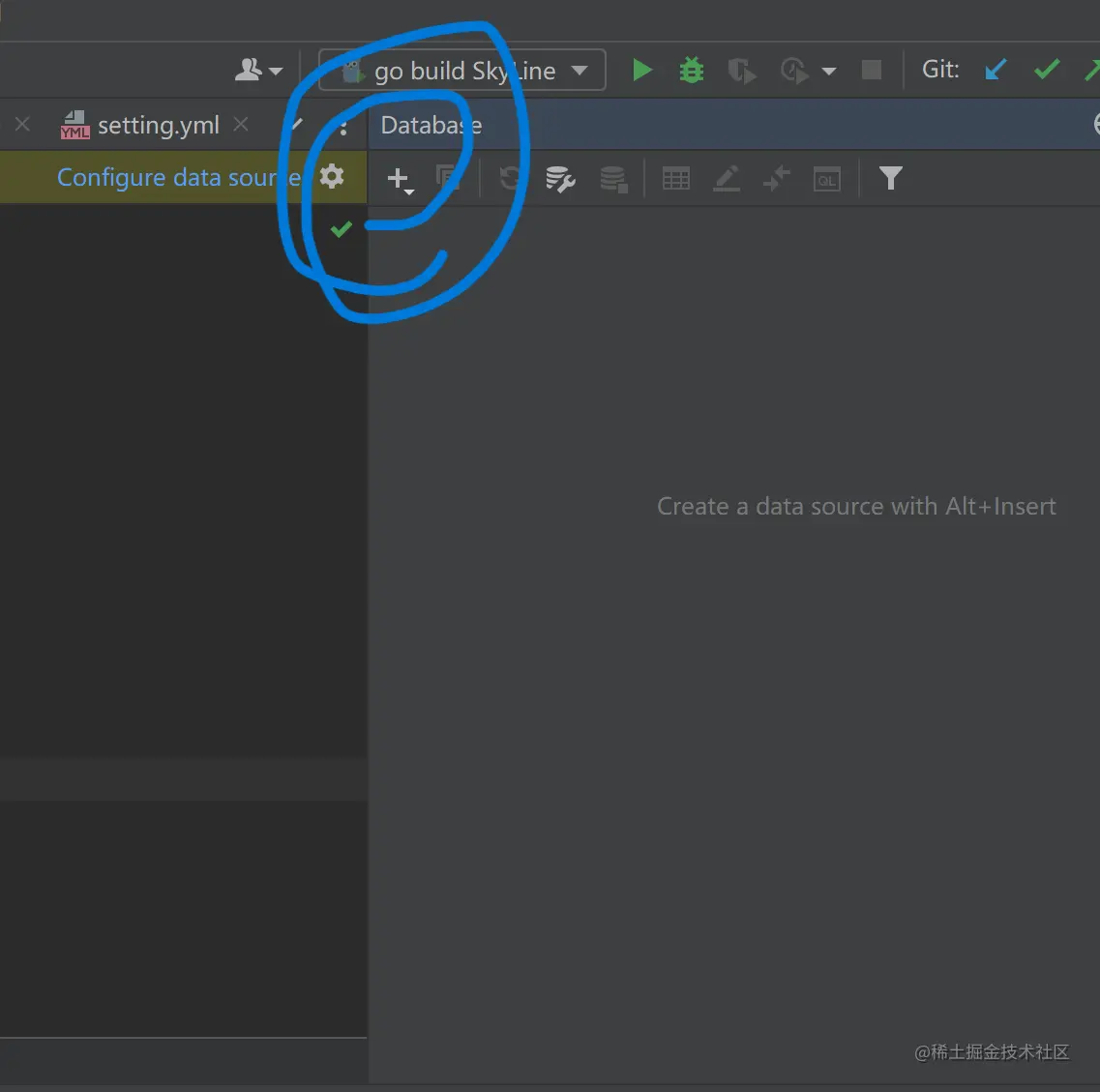Commit changes with green Git checkmark
Screen dimensions: 1100x1092
1046,70
